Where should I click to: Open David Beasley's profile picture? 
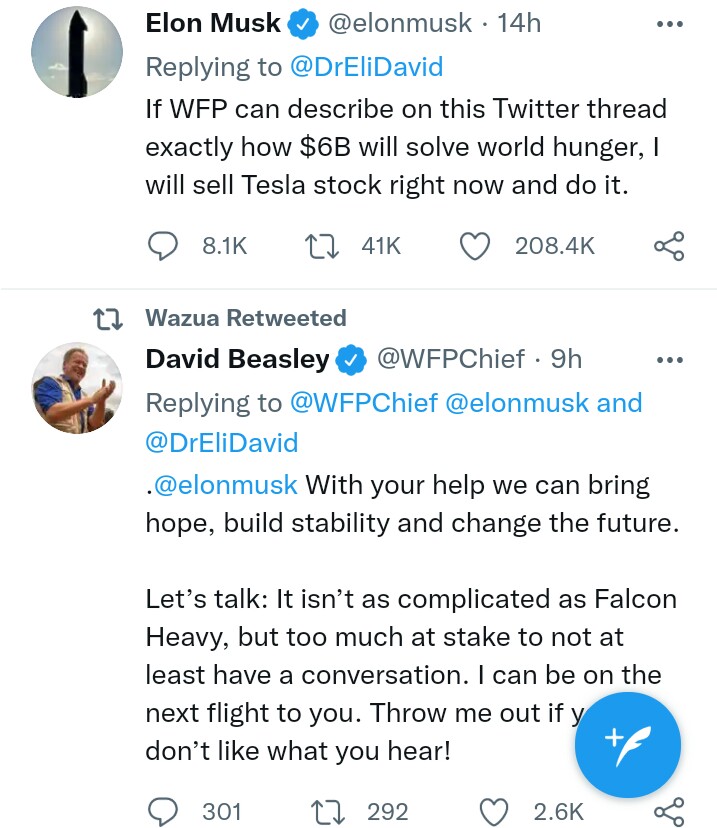[x=78, y=389]
